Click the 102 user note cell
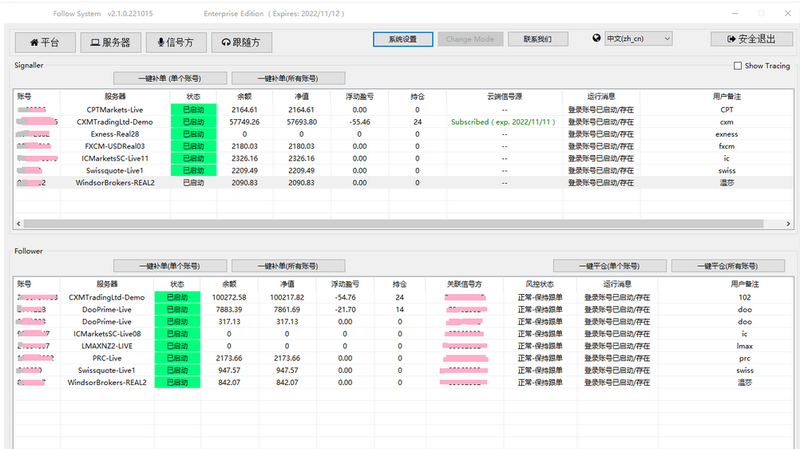Viewport: 800px width, 449px height. click(x=744, y=297)
